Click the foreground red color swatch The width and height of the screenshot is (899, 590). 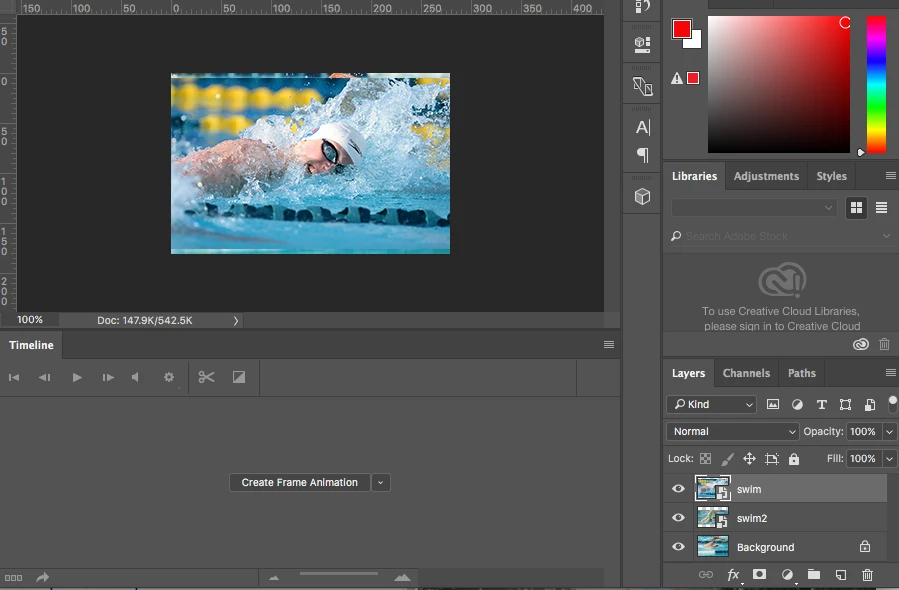coord(682,29)
